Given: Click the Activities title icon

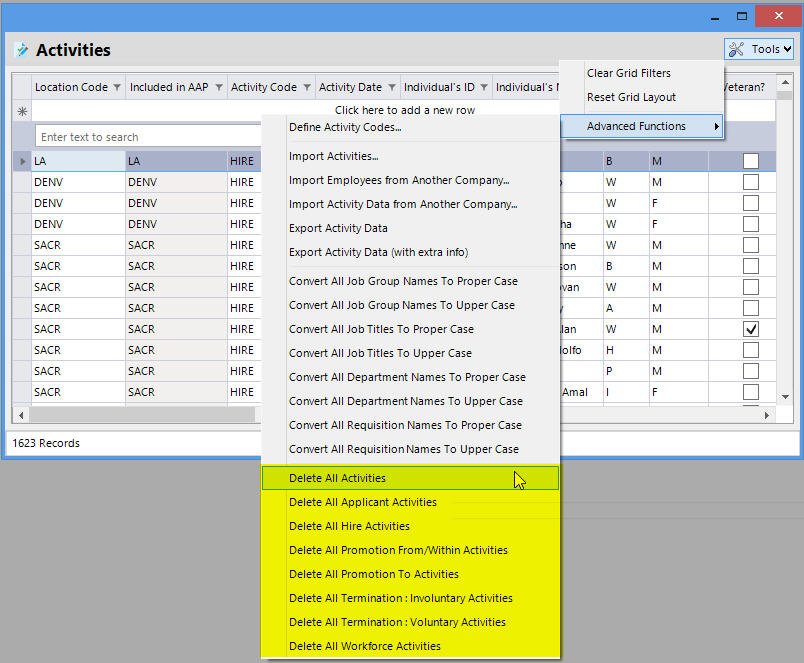Looking at the screenshot, I should tap(22, 50).
